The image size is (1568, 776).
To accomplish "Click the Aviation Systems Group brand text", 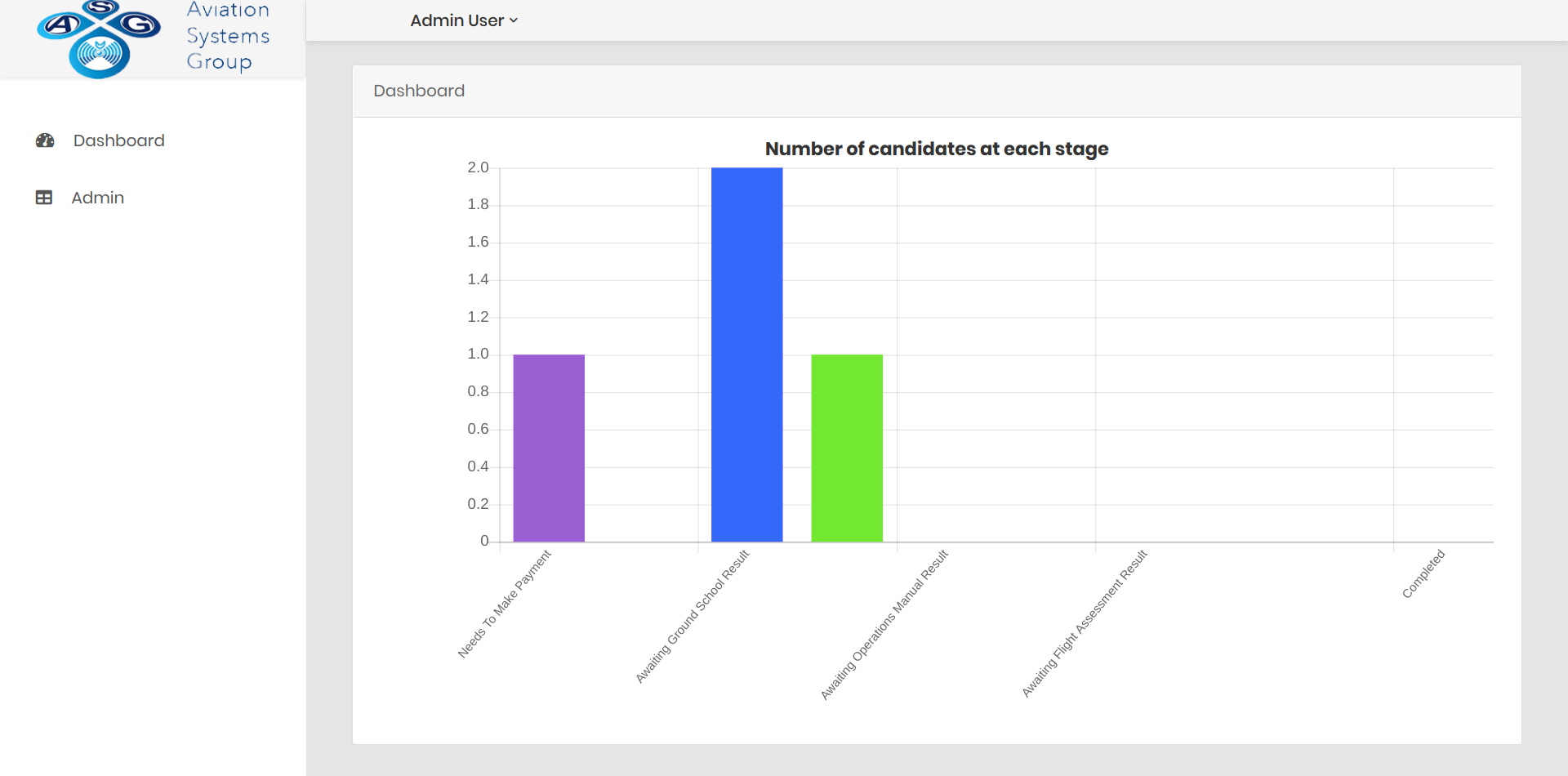I will coord(228,37).
